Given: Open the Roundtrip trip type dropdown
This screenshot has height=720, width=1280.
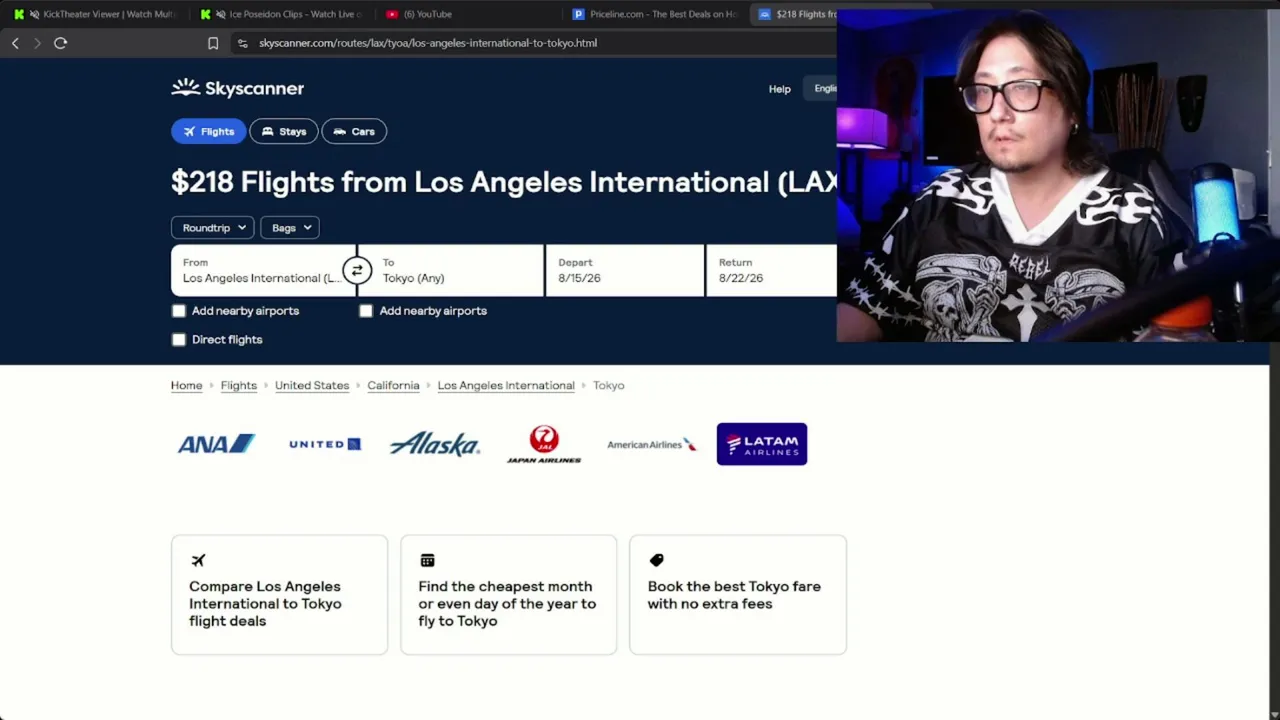Looking at the screenshot, I should (213, 228).
